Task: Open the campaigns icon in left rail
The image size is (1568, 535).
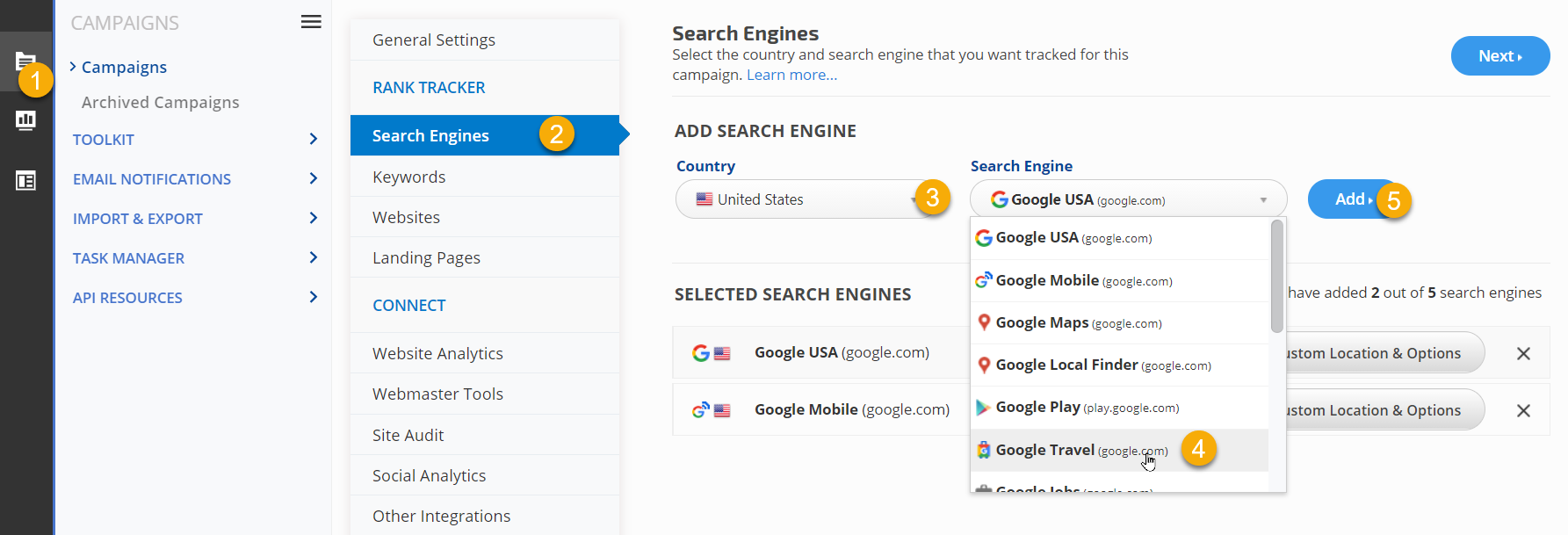Action: point(25,61)
